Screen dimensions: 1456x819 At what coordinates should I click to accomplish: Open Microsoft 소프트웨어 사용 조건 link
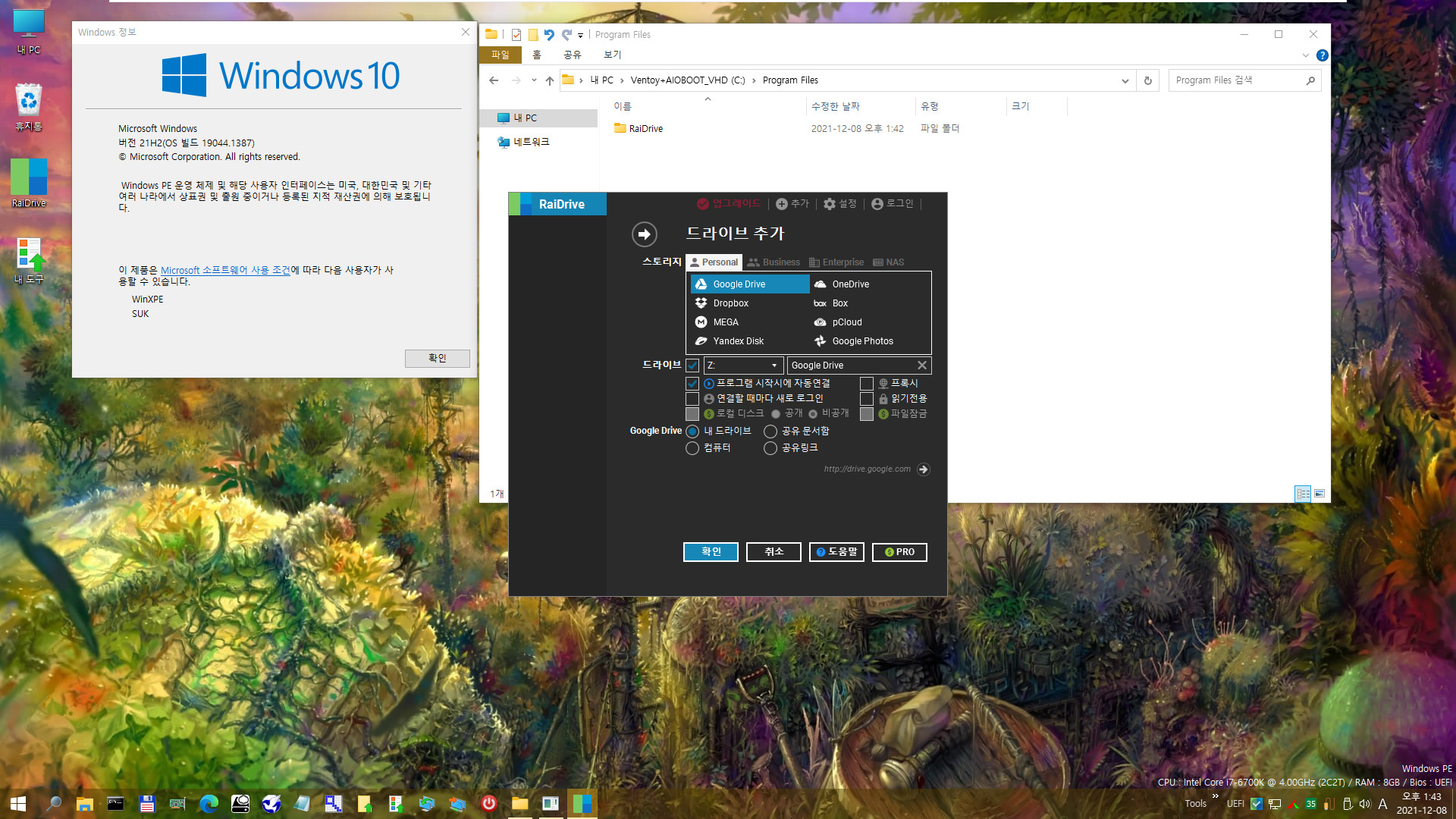coord(225,270)
